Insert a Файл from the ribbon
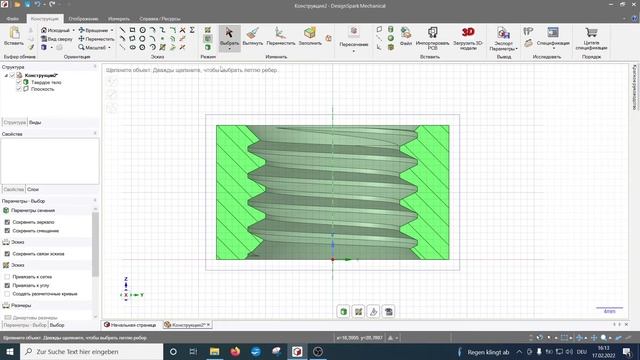640x360 pixels. click(406, 36)
